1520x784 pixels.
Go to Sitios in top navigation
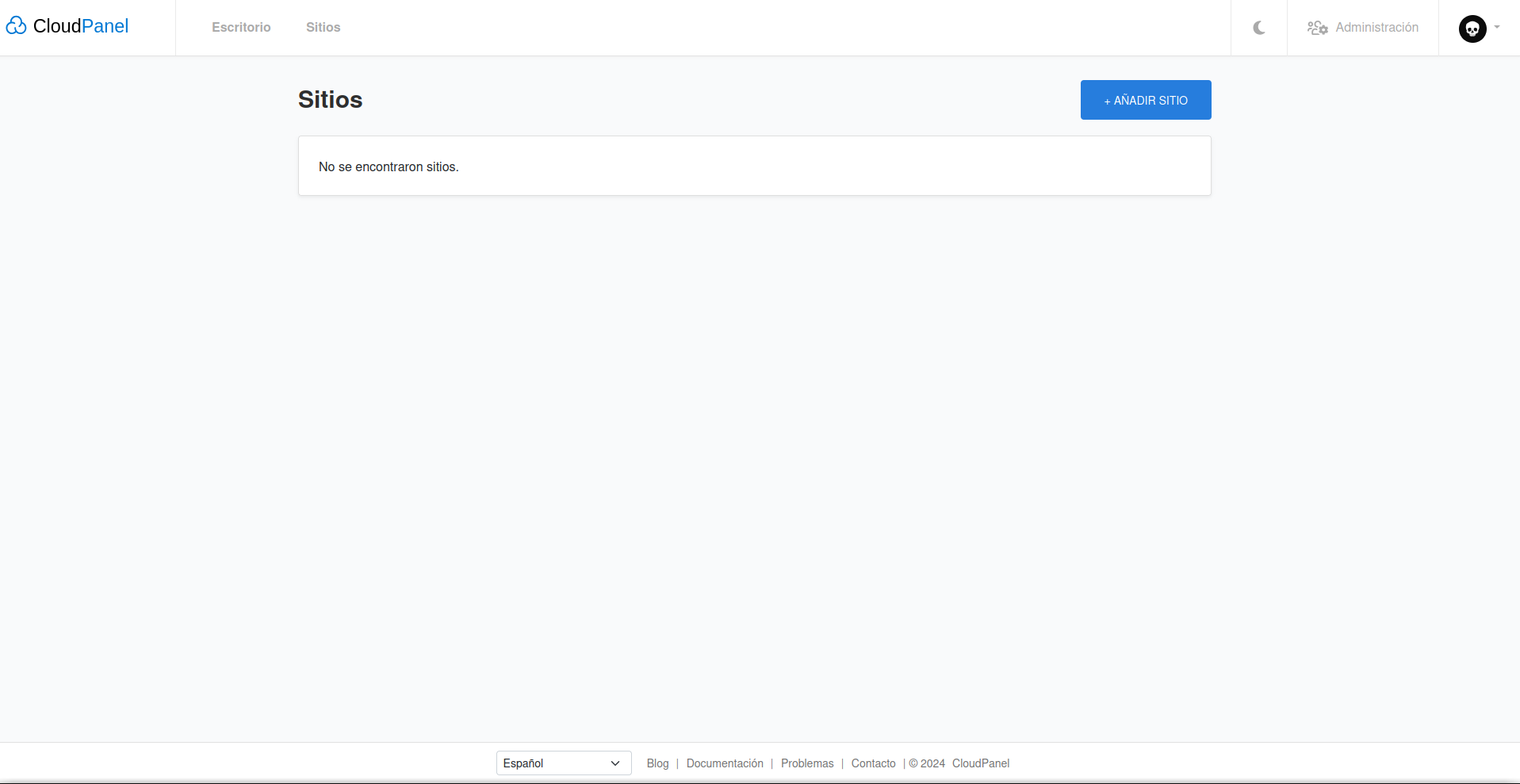(x=323, y=27)
